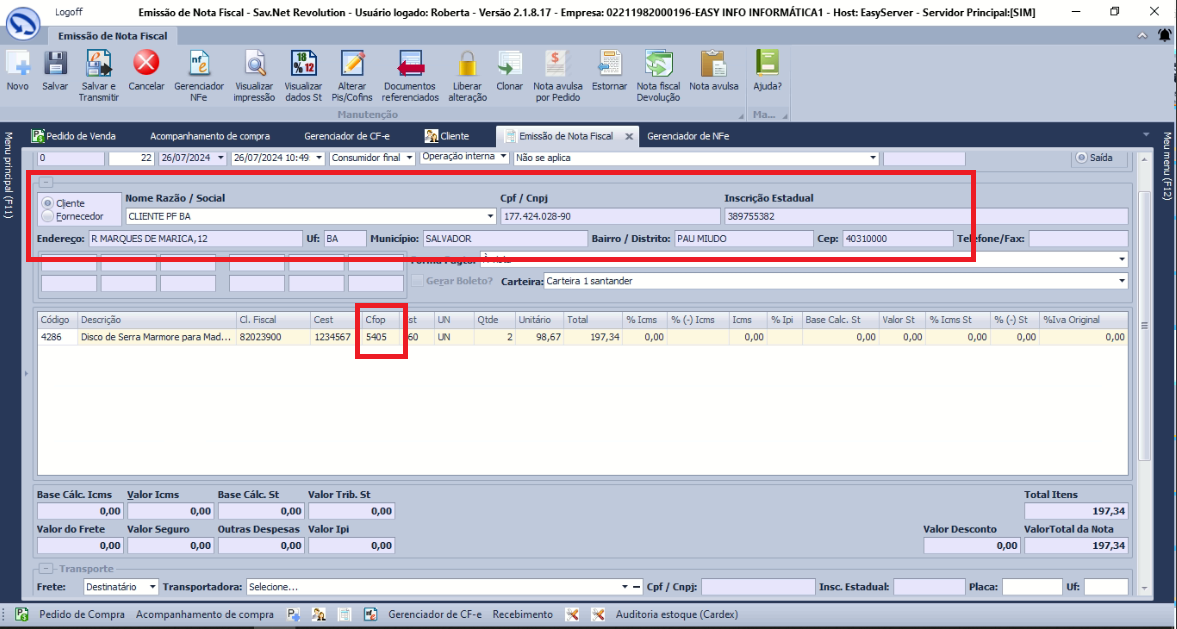
Task: Click the Estornar icon
Action: tap(609, 64)
